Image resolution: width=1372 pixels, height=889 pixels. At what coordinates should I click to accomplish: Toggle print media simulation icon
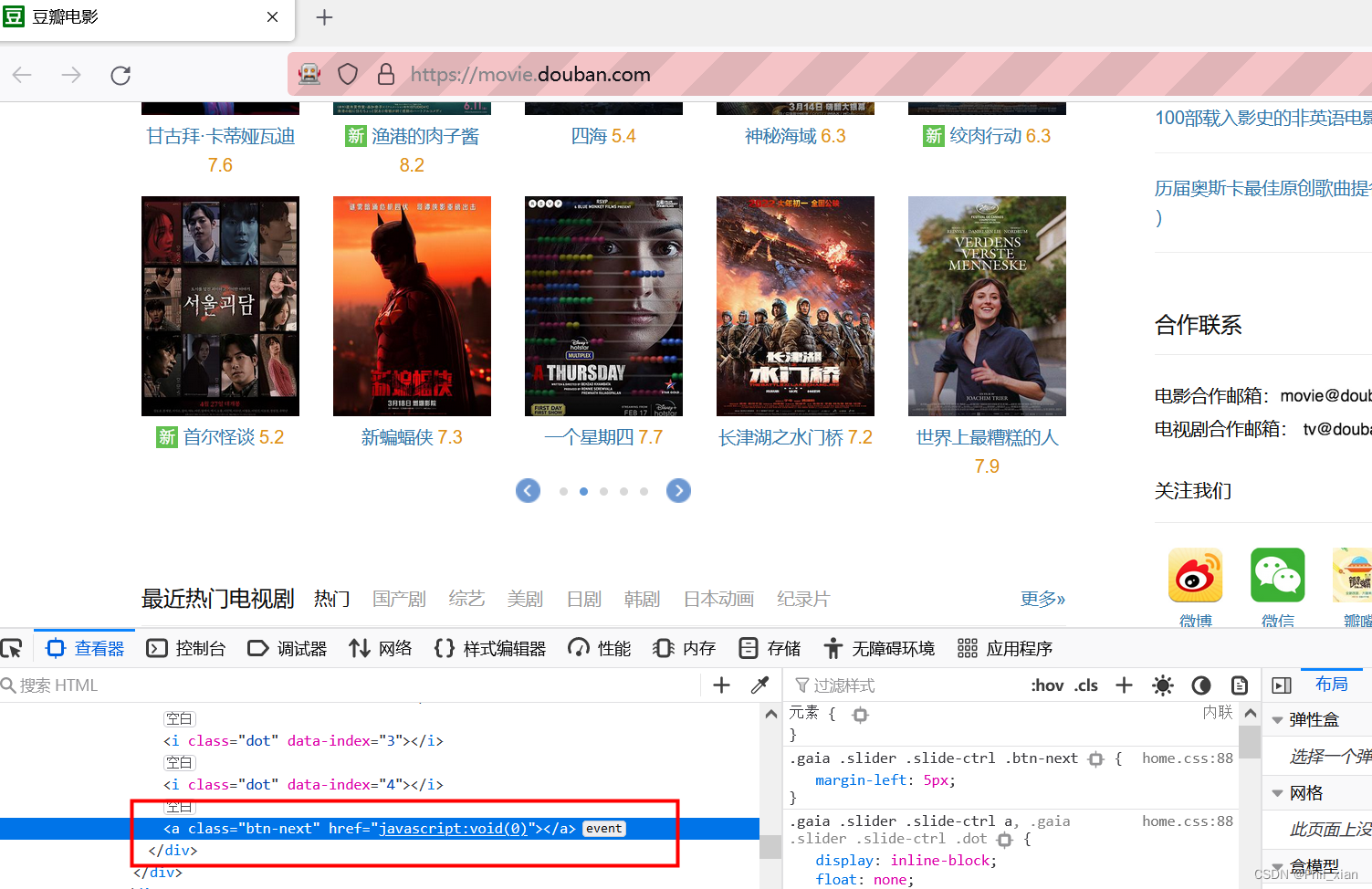click(1240, 685)
